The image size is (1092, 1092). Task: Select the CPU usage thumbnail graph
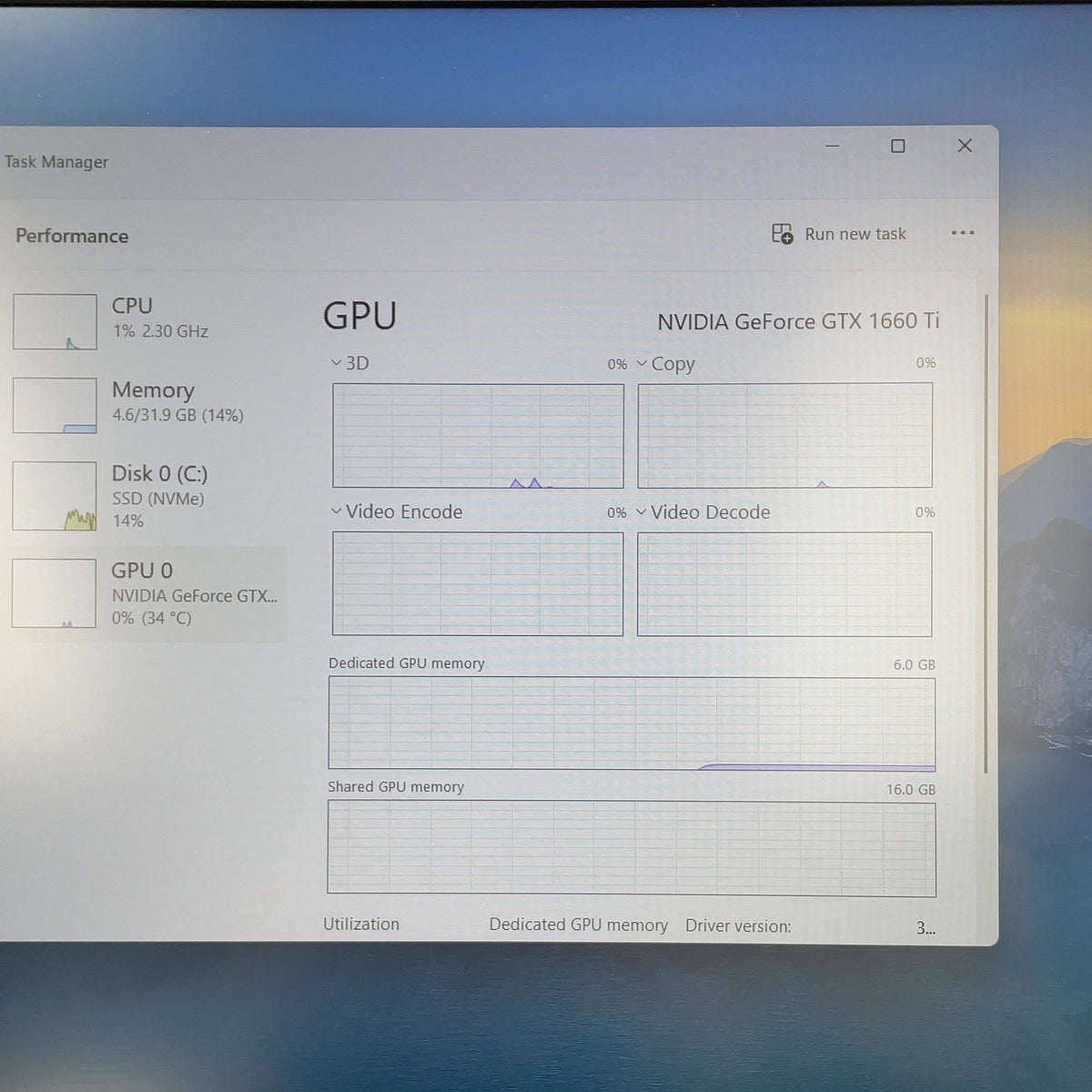click(55, 321)
